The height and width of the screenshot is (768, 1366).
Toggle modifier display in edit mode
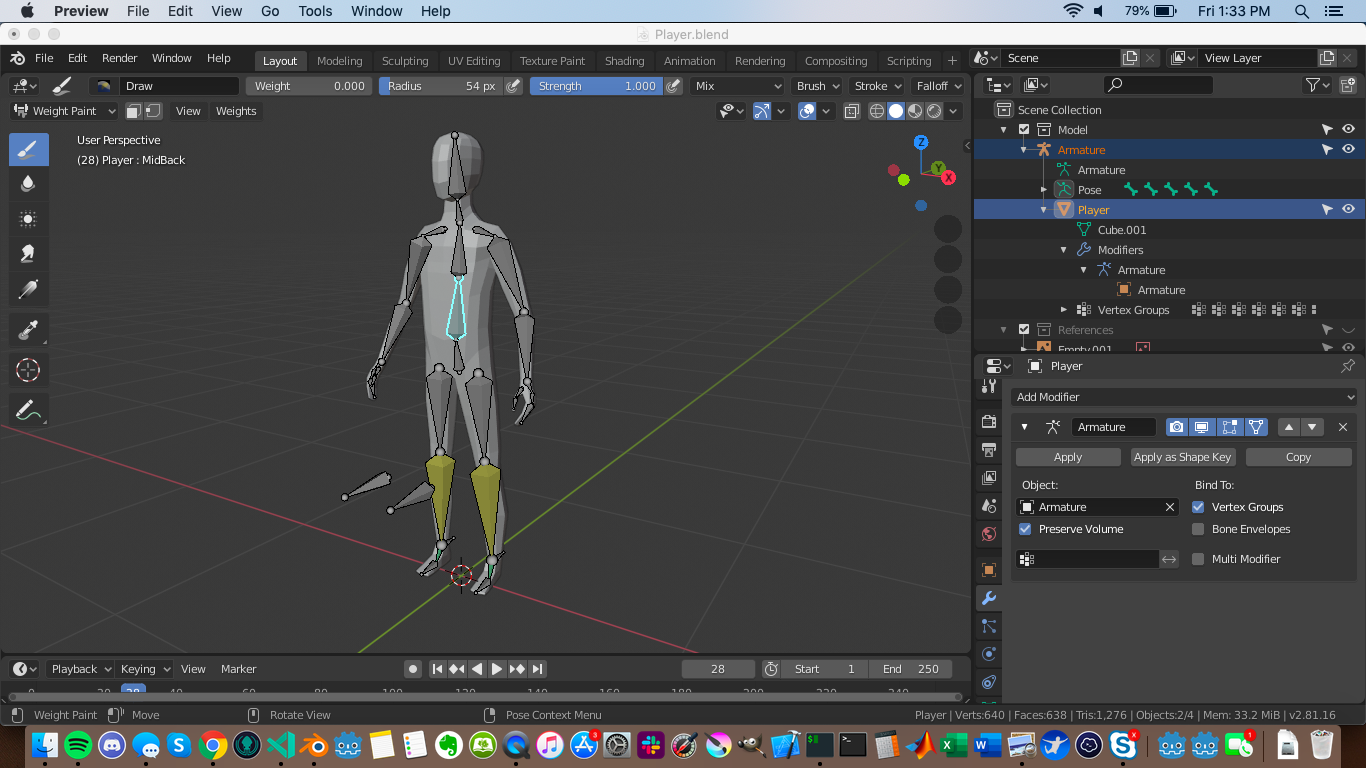click(x=1230, y=427)
